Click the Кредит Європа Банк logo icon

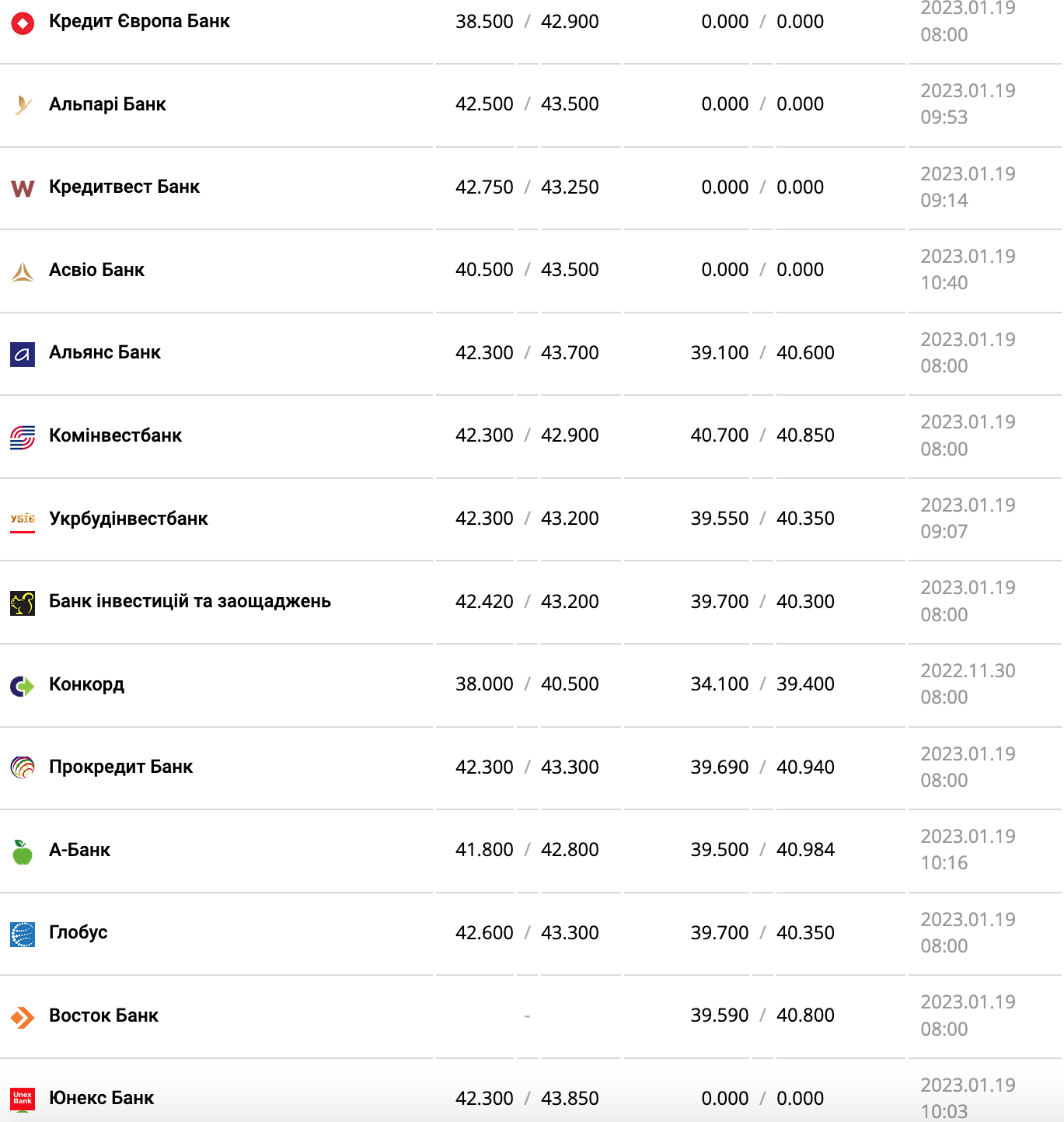tap(23, 23)
